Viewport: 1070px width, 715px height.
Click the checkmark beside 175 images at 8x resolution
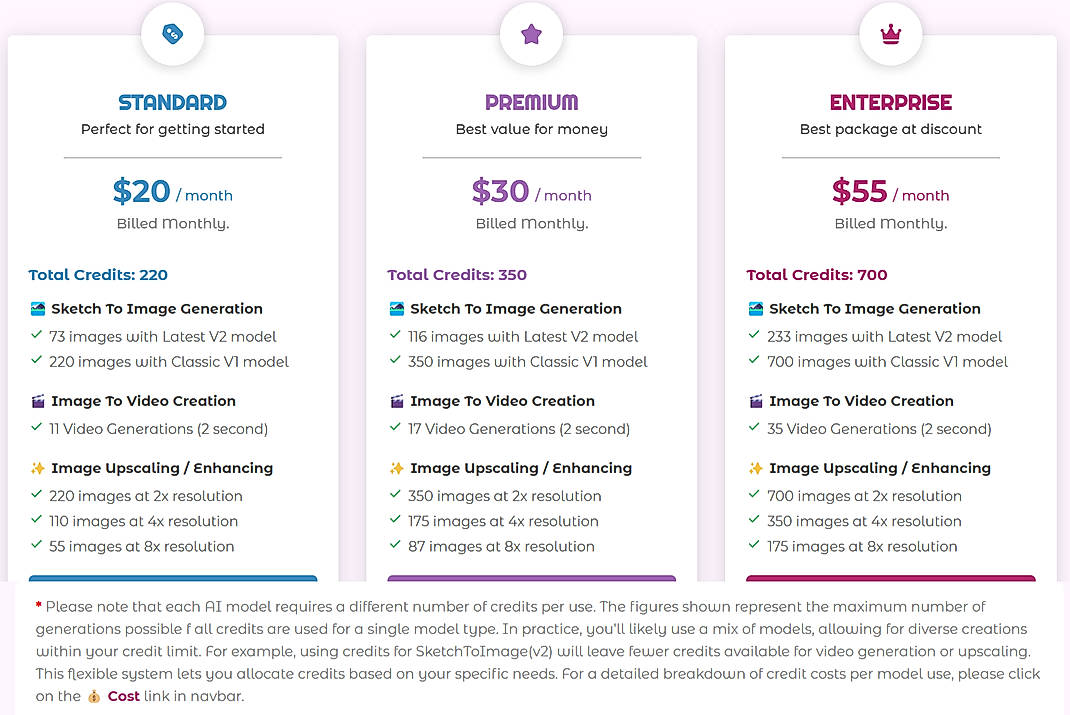(753, 546)
